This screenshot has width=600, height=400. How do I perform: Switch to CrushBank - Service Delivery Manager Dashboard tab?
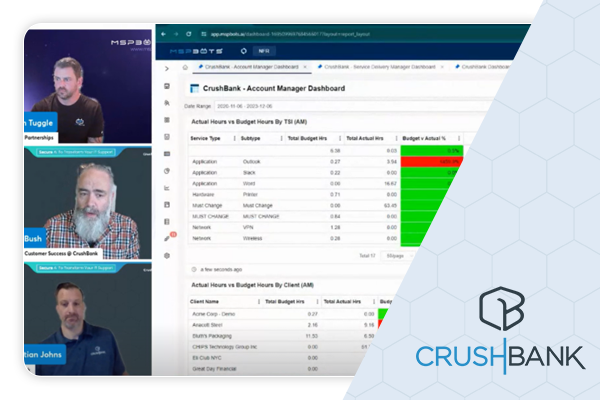point(380,67)
